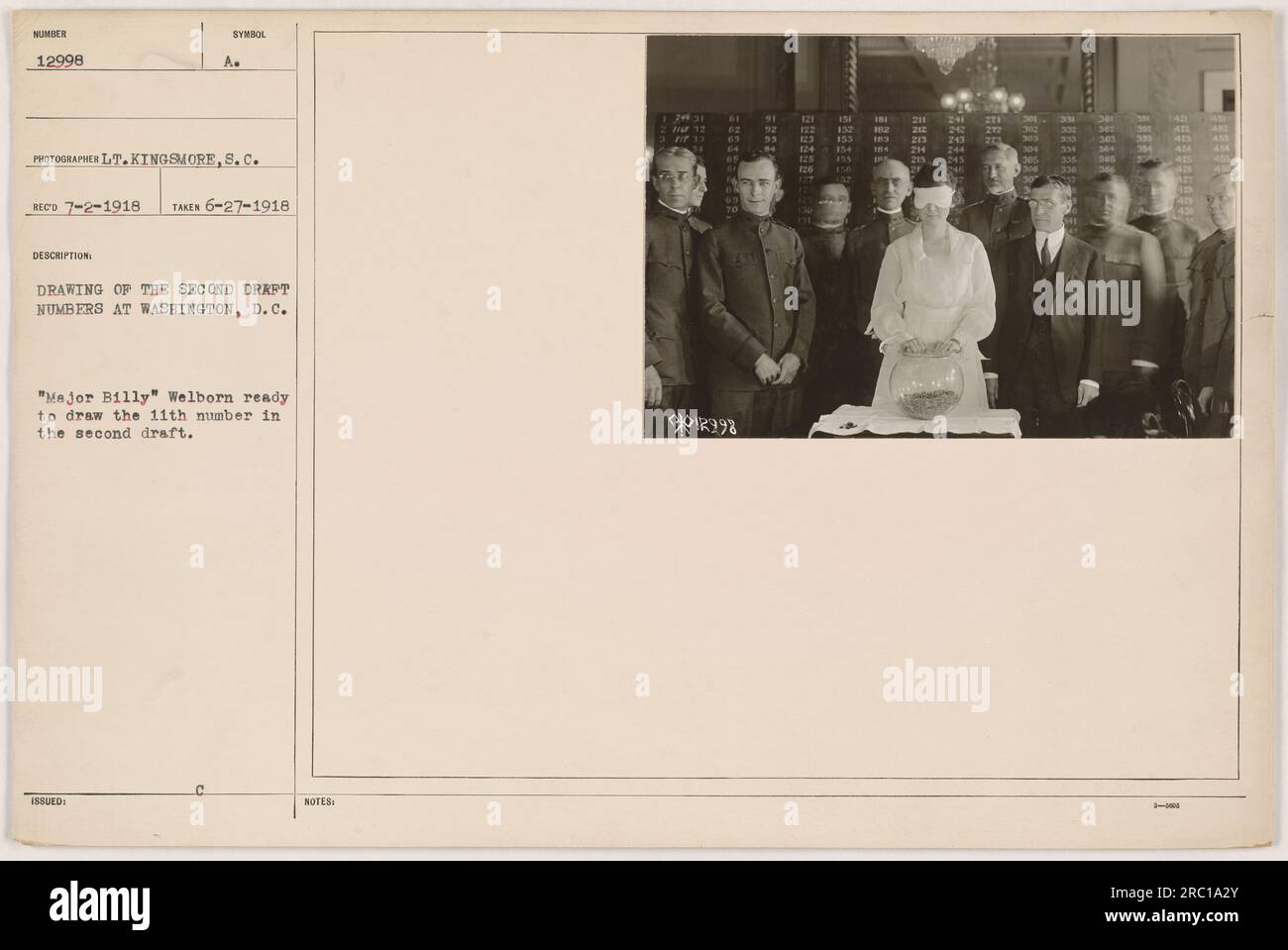Viewport: 1288px width, 950px height.
Task: Click the taken date 6-27-1918
Action: pos(248,206)
